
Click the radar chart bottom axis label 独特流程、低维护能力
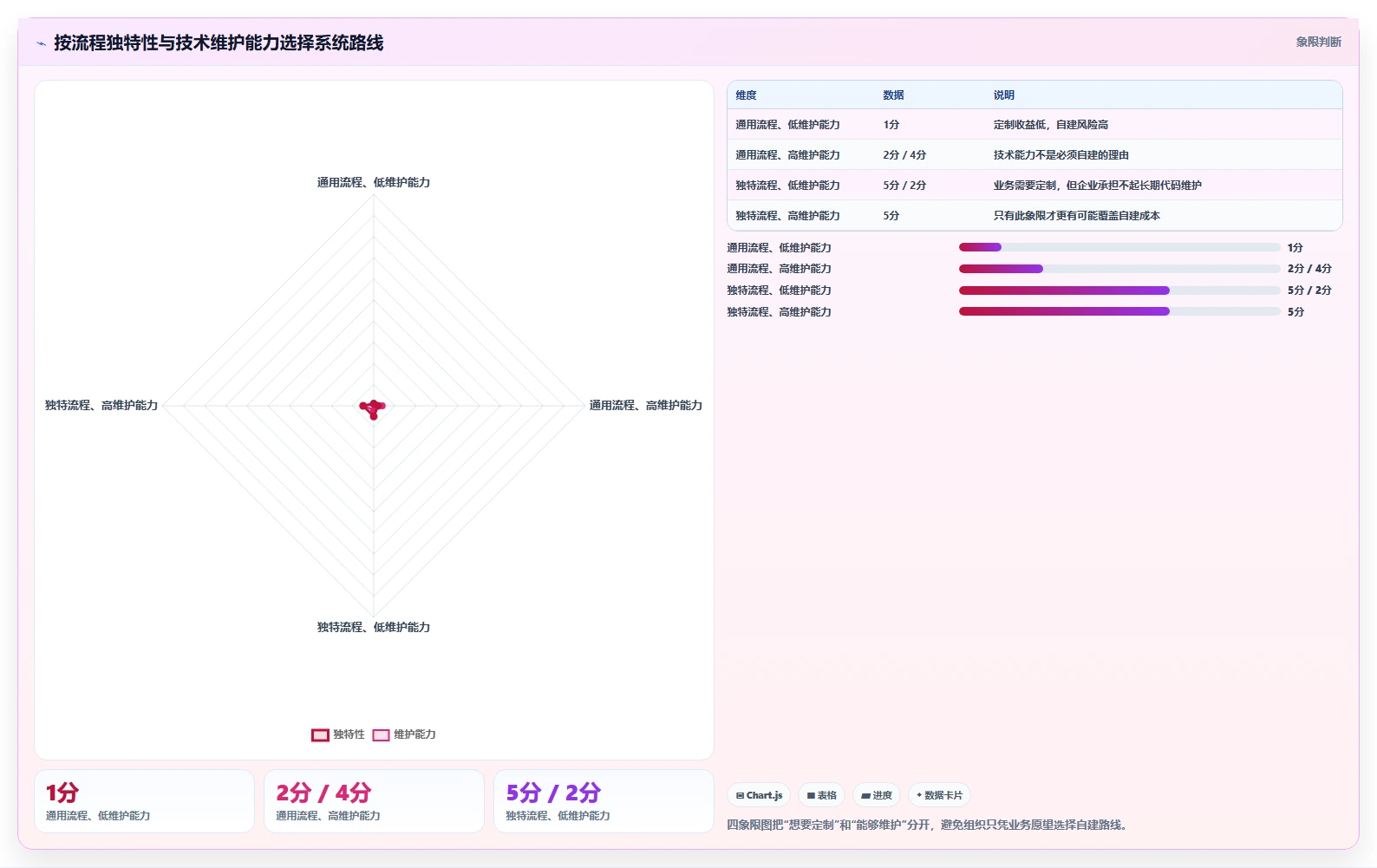(x=374, y=627)
